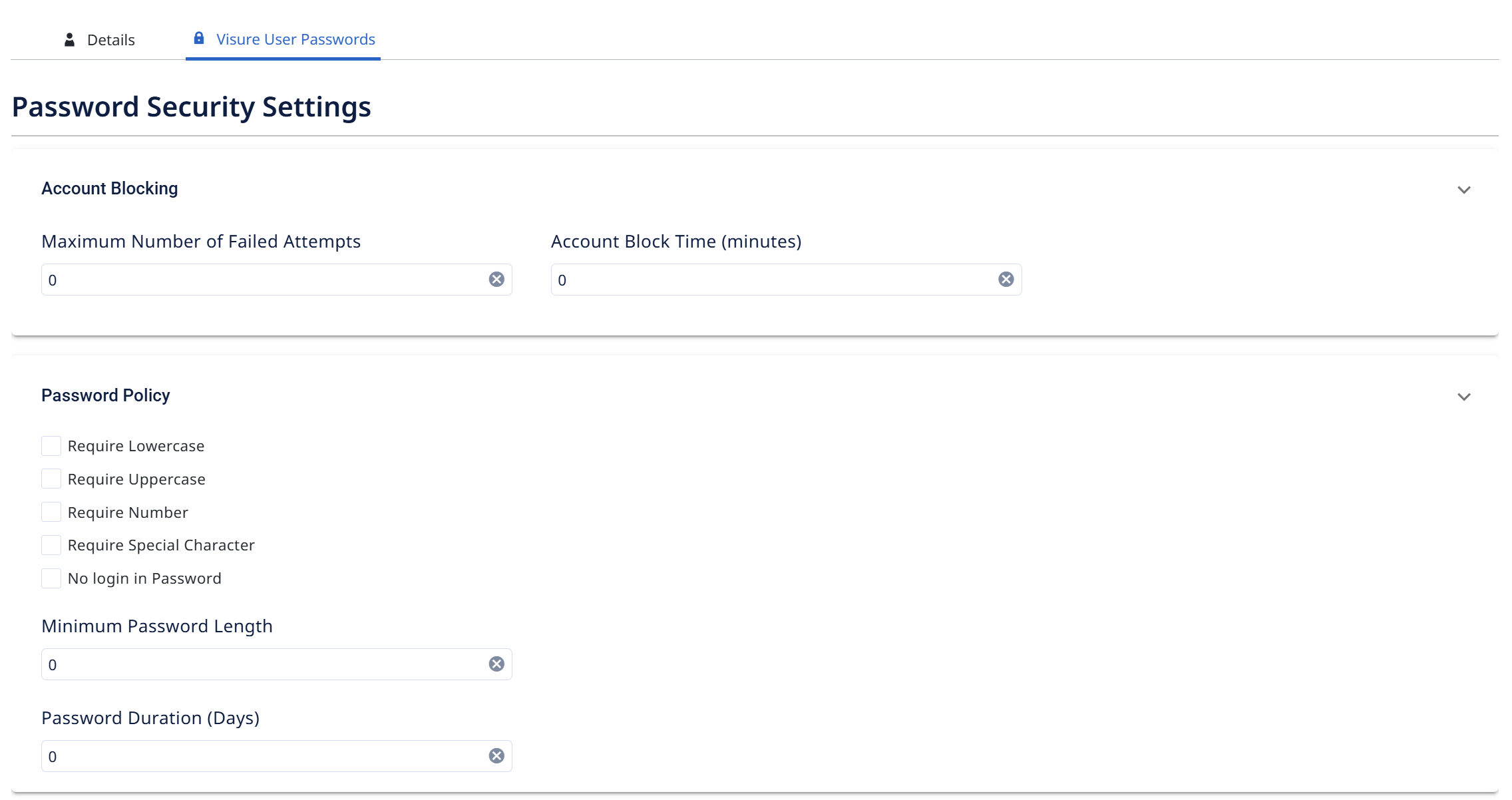Clear the Password Duration value

point(496,756)
